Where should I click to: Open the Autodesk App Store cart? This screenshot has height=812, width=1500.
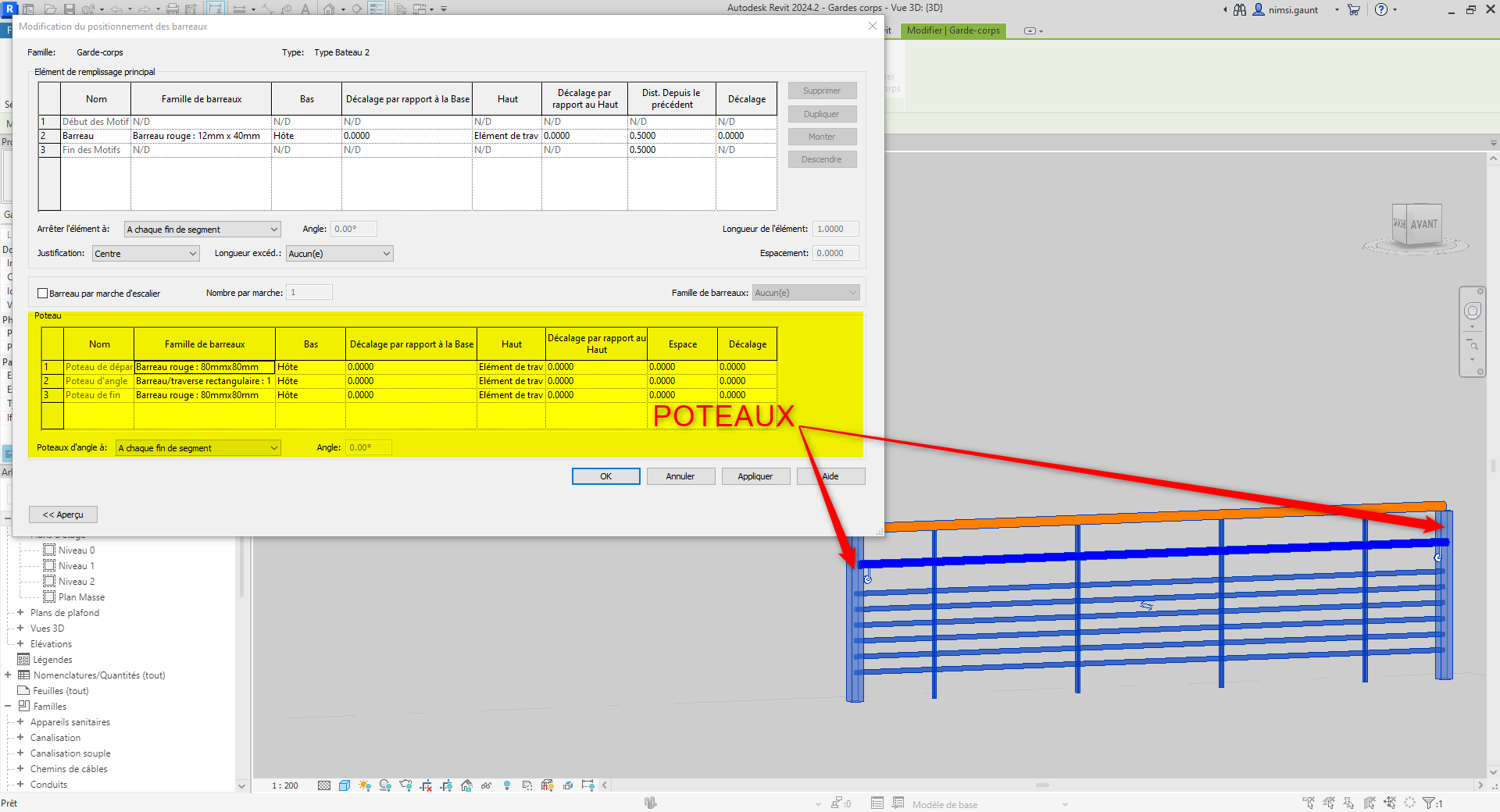click(1354, 9)
